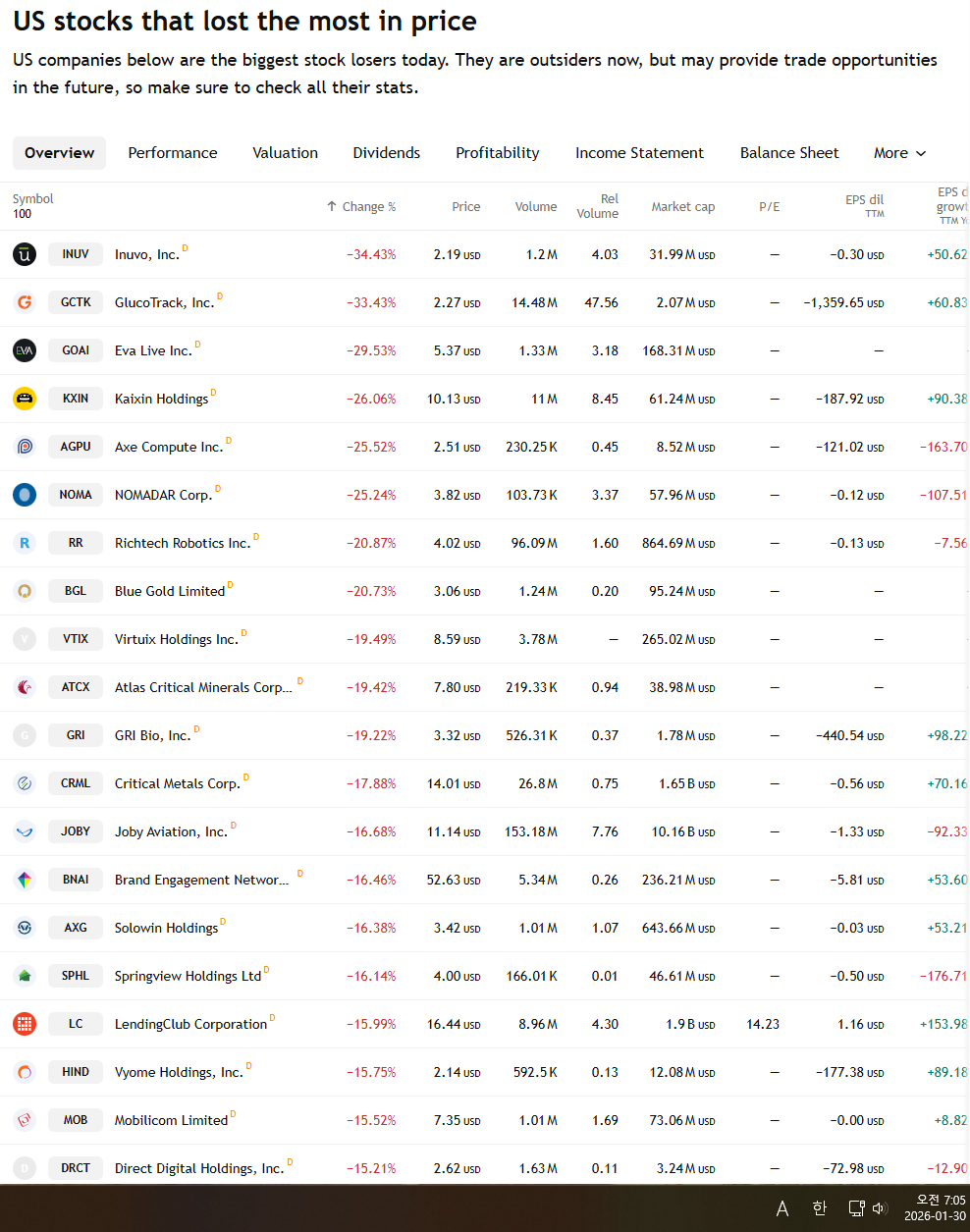Click the NOMADAR Corp. logo icon
This screenshot has height=1232, width=970.
tap(25, 495)
